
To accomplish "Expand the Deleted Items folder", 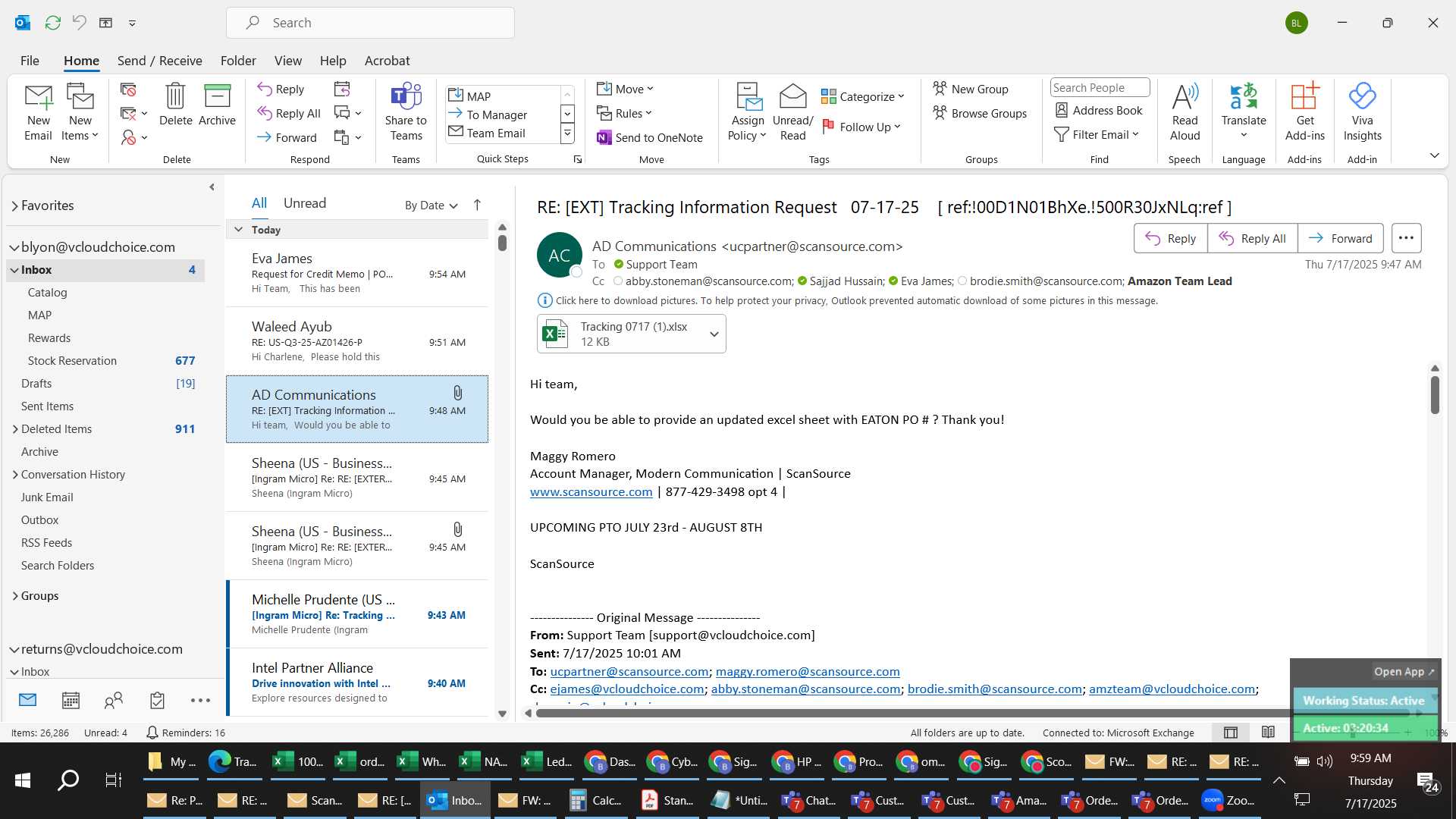I will tap(15, 429).
